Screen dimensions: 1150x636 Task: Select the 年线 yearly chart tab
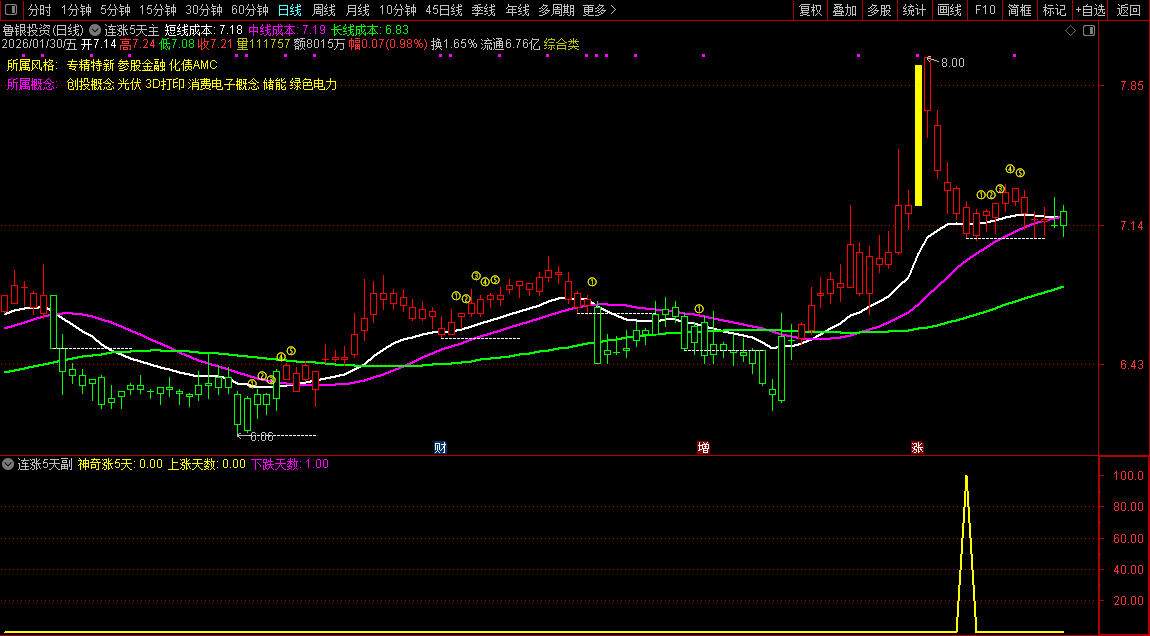(517, 10)
